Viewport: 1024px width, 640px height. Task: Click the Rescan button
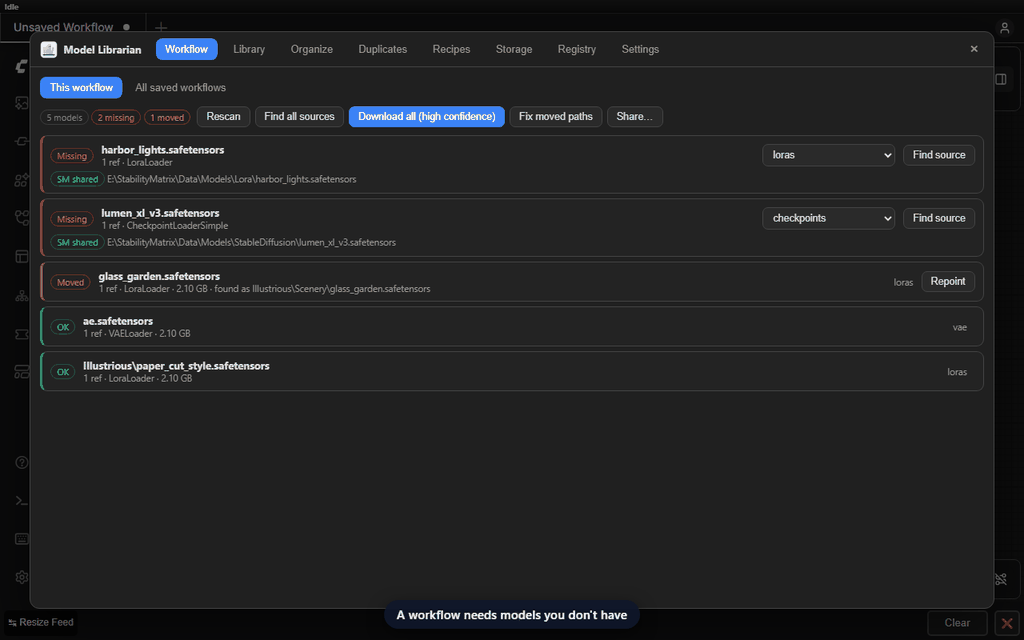click(x=223, y=116)
